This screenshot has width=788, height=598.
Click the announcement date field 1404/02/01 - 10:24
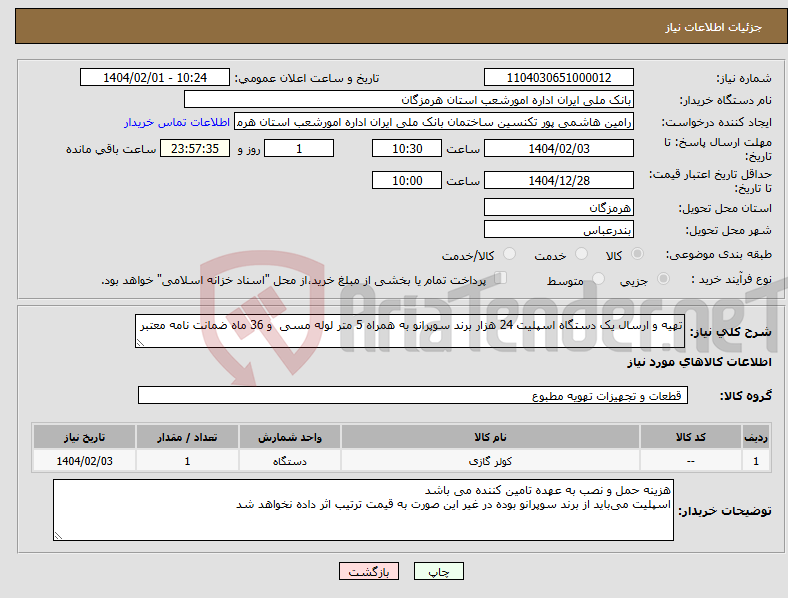[x=155, y=77]
